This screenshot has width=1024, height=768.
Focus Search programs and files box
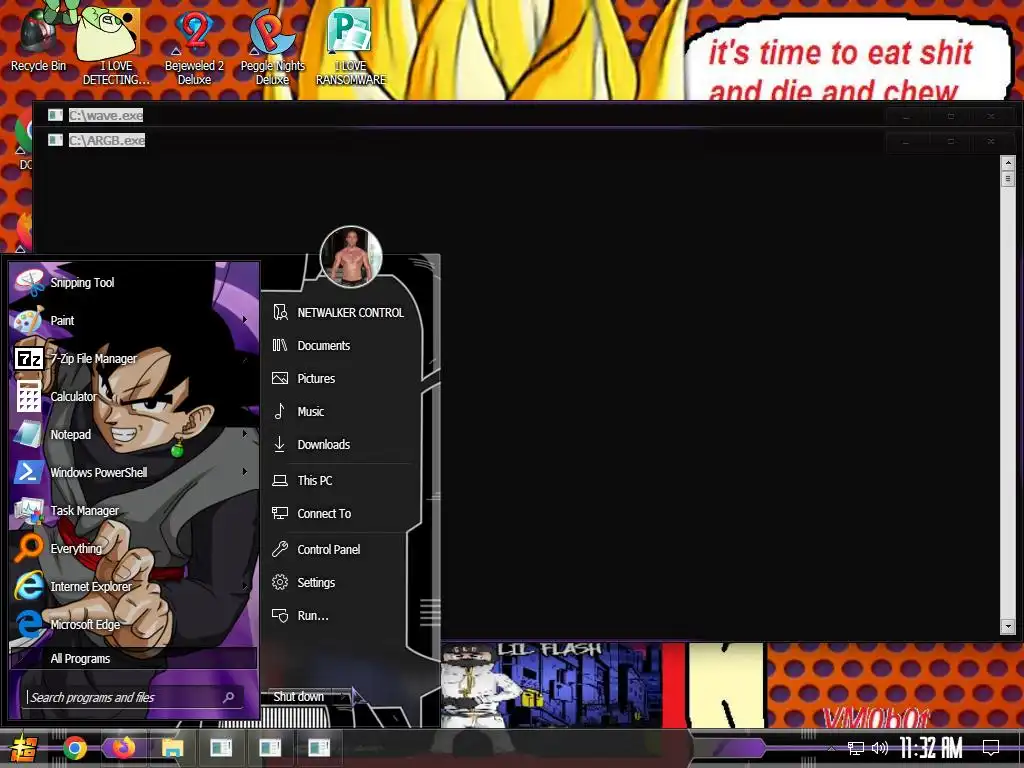(131, 697)
